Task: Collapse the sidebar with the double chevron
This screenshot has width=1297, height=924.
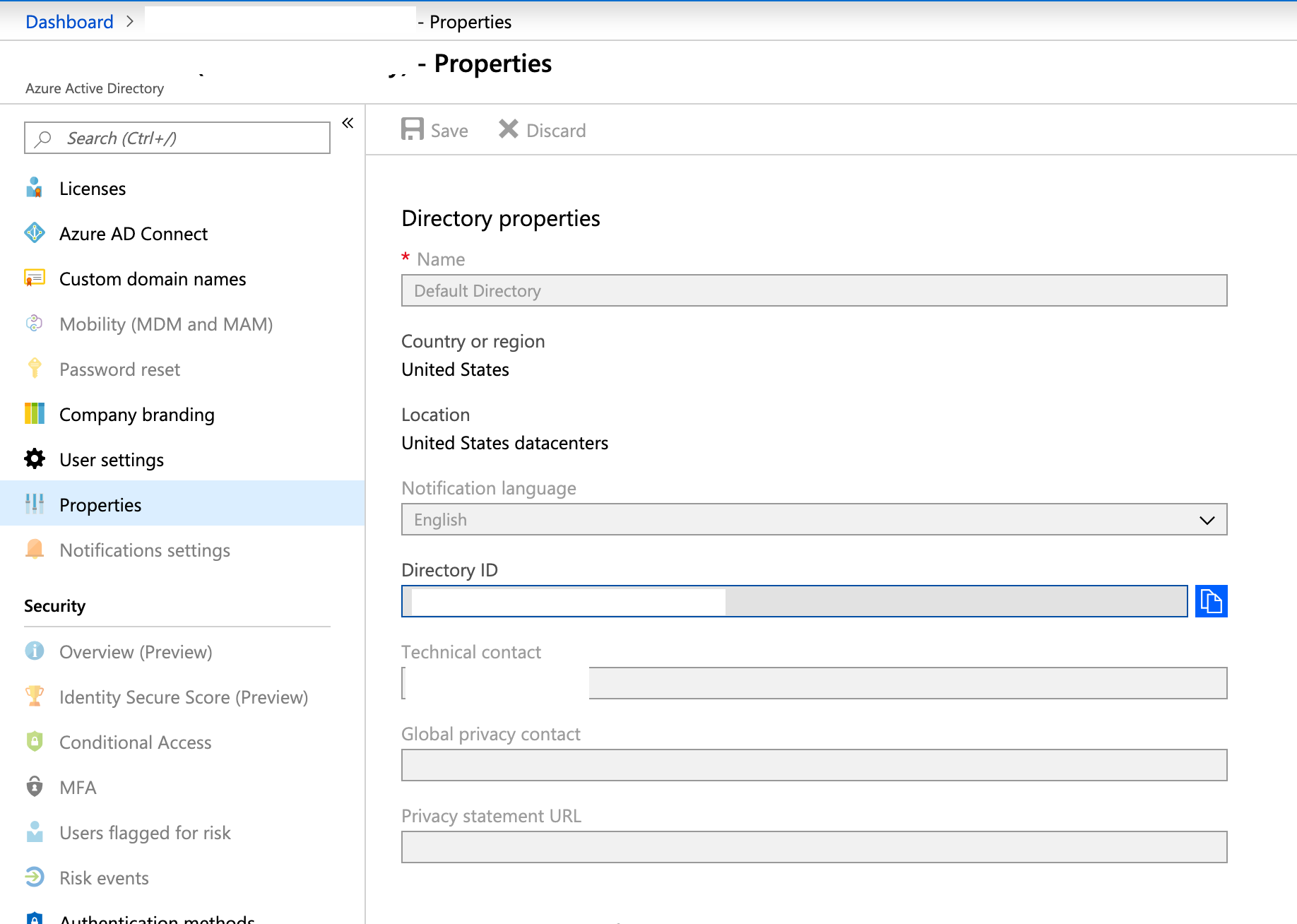Action: click(347, 122)
